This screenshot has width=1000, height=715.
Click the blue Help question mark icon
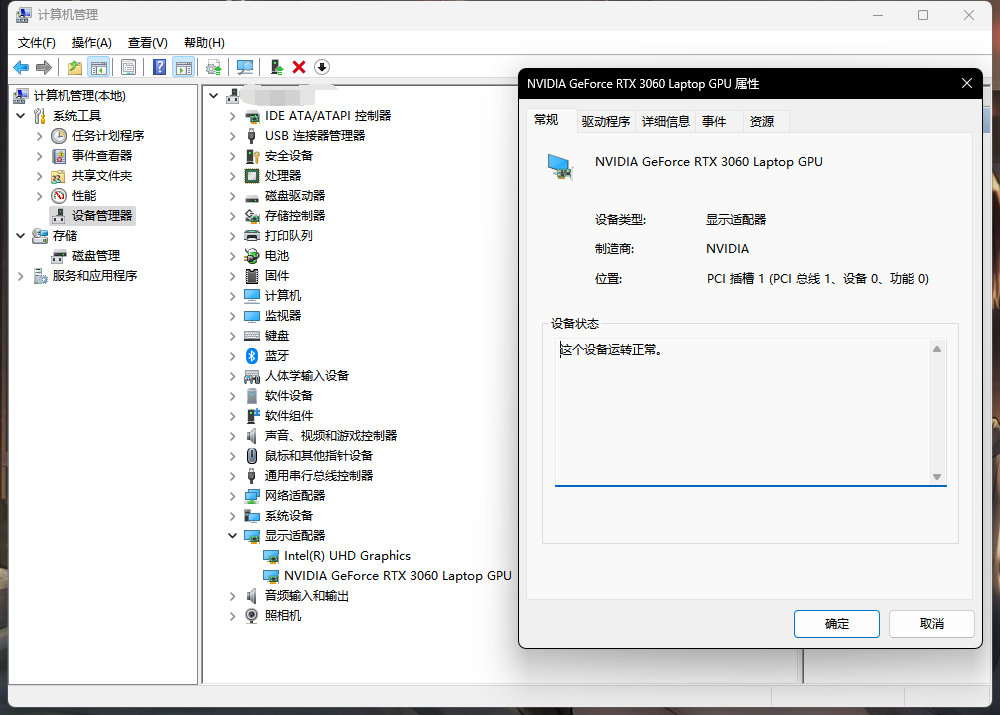(x=159, y=67)
